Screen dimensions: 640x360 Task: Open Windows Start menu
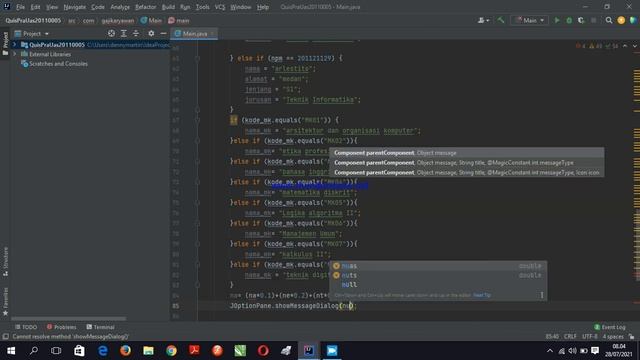click(11, 351)
